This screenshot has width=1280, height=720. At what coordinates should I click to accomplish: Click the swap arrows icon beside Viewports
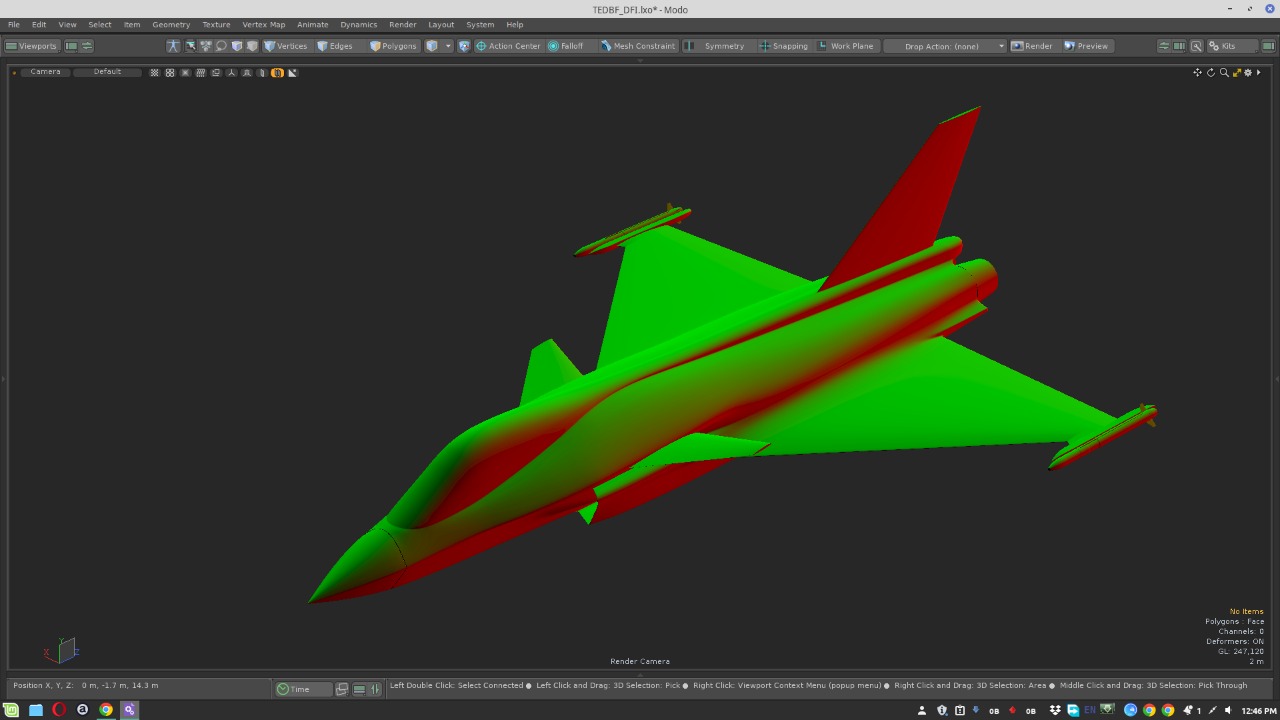click(x=87, y=46)
